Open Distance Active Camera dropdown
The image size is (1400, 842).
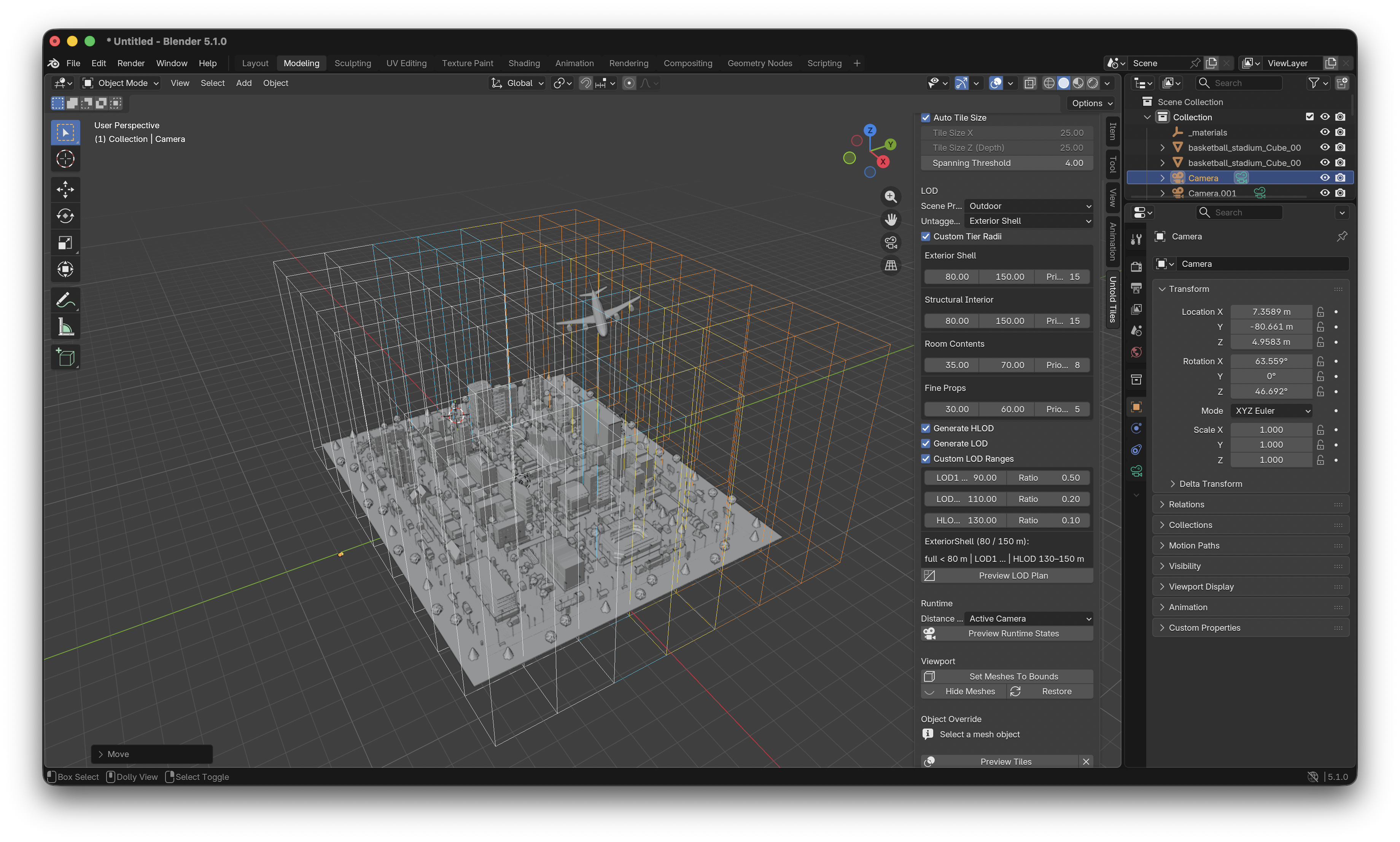point(1029,619)
